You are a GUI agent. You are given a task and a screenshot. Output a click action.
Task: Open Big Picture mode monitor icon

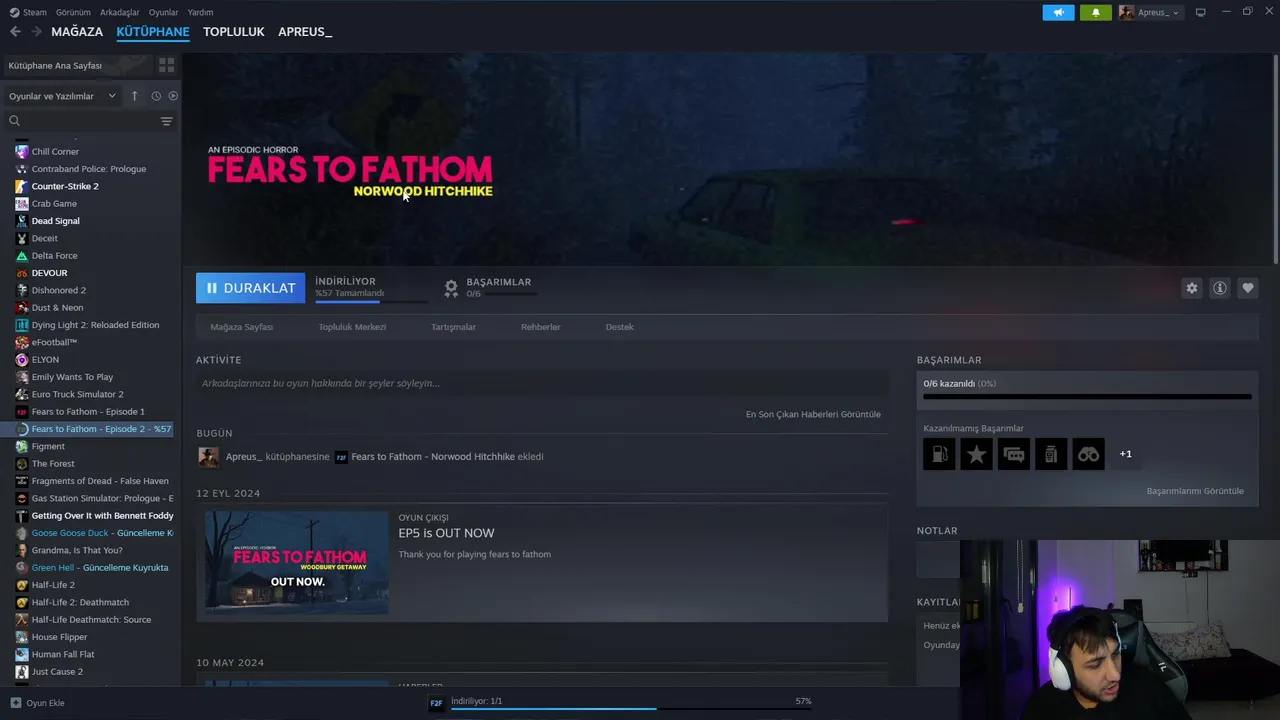(1201, 12)
